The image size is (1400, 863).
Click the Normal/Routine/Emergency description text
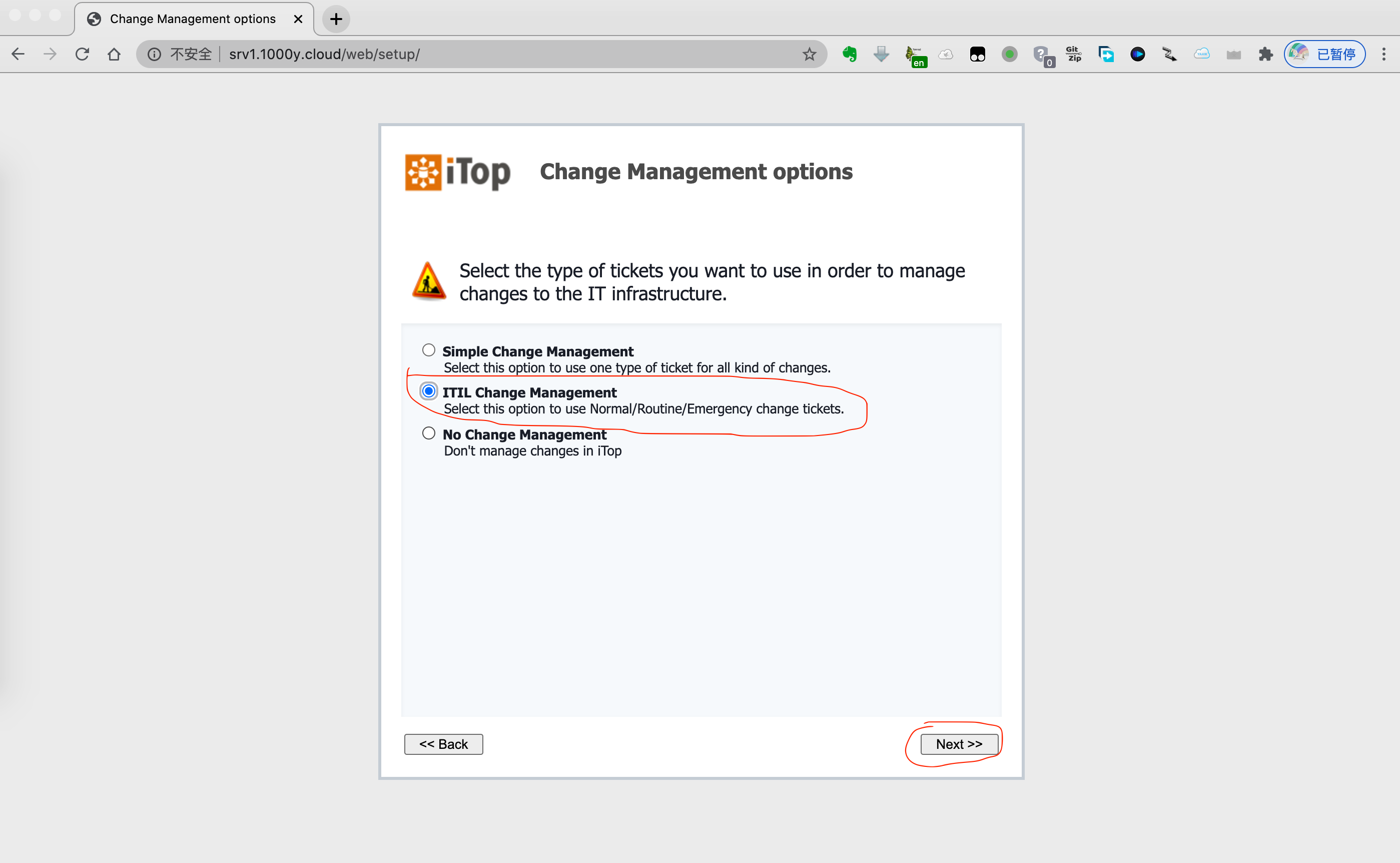(643, 408)
